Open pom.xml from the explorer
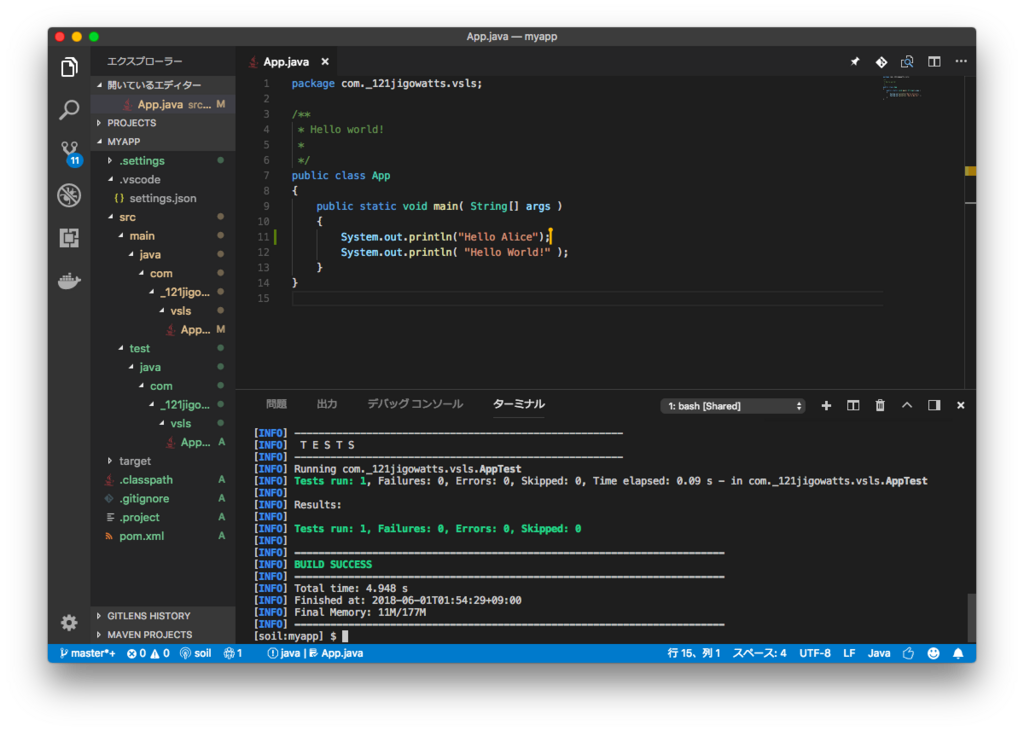Viewport: 1024px width, 731px height. pyautogui.click(x=141, y=536)
